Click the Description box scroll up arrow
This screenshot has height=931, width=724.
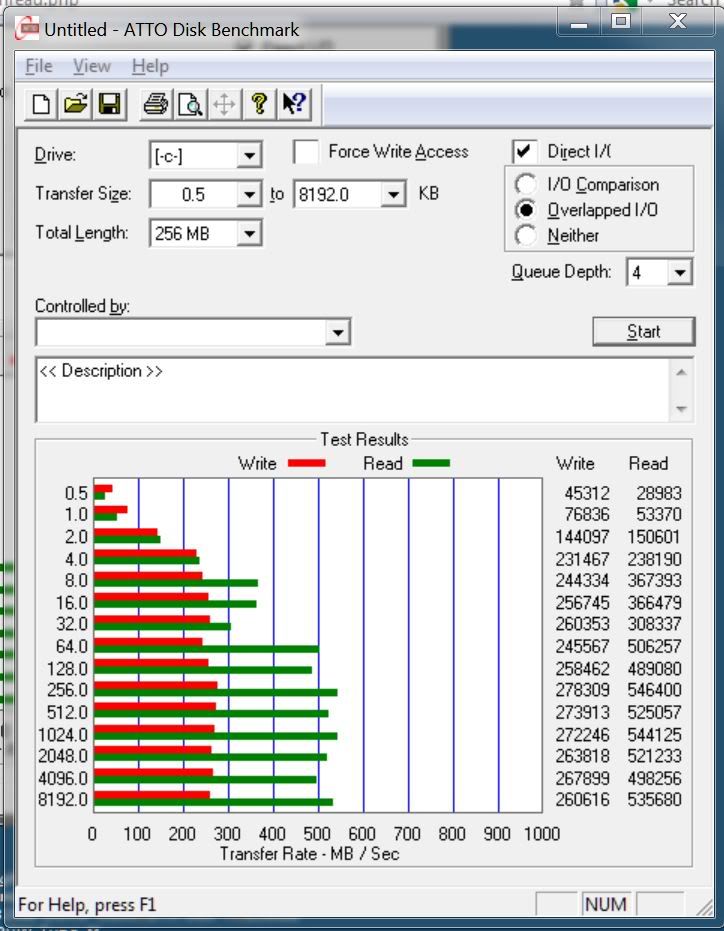[x=681, y=373]
